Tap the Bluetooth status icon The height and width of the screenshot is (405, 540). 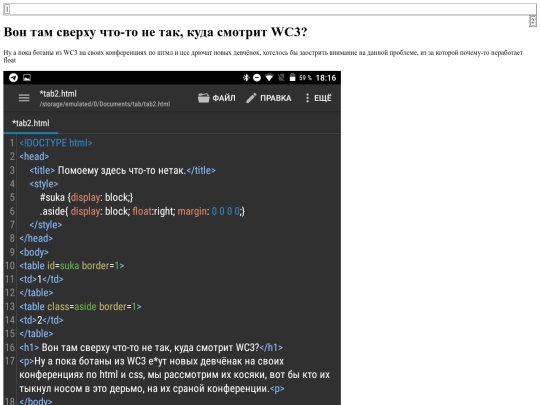246,78
